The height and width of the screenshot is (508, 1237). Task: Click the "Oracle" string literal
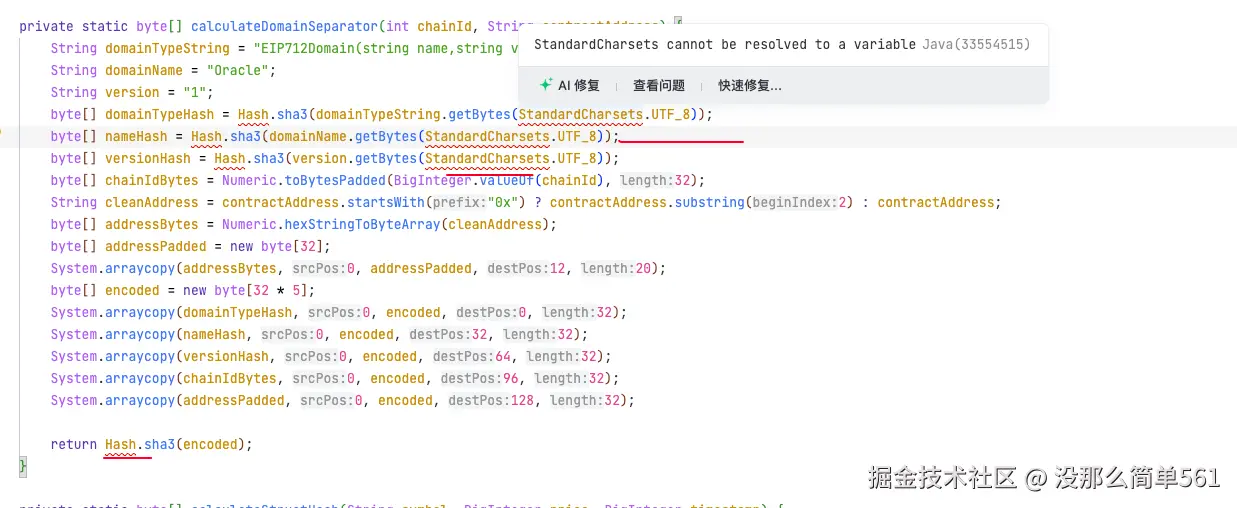pos(240,70)
